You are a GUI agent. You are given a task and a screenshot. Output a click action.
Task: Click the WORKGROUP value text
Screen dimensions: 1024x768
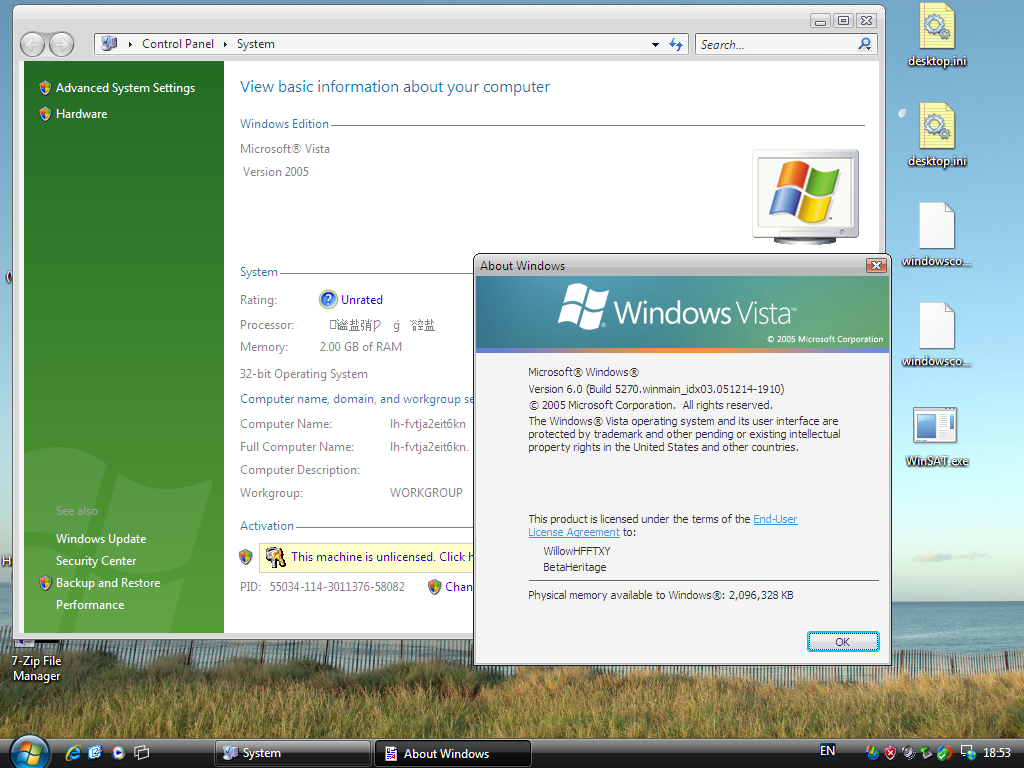pos(426,493)
